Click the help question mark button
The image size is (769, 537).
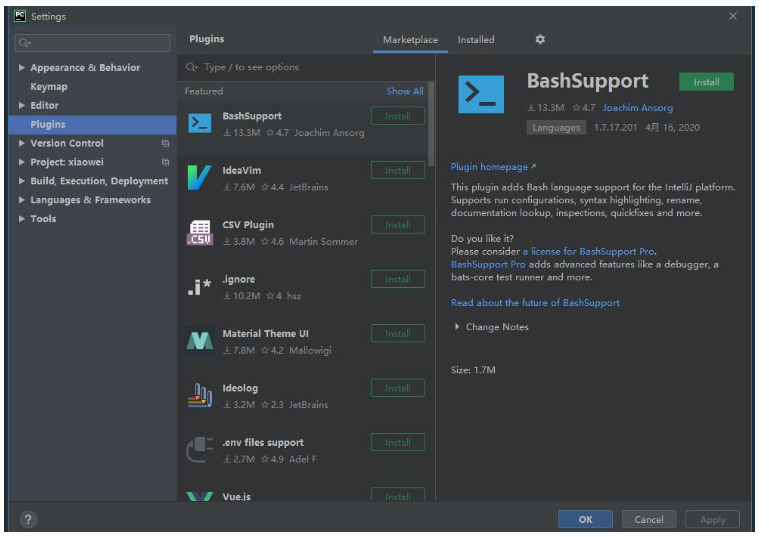click(28, 519)
